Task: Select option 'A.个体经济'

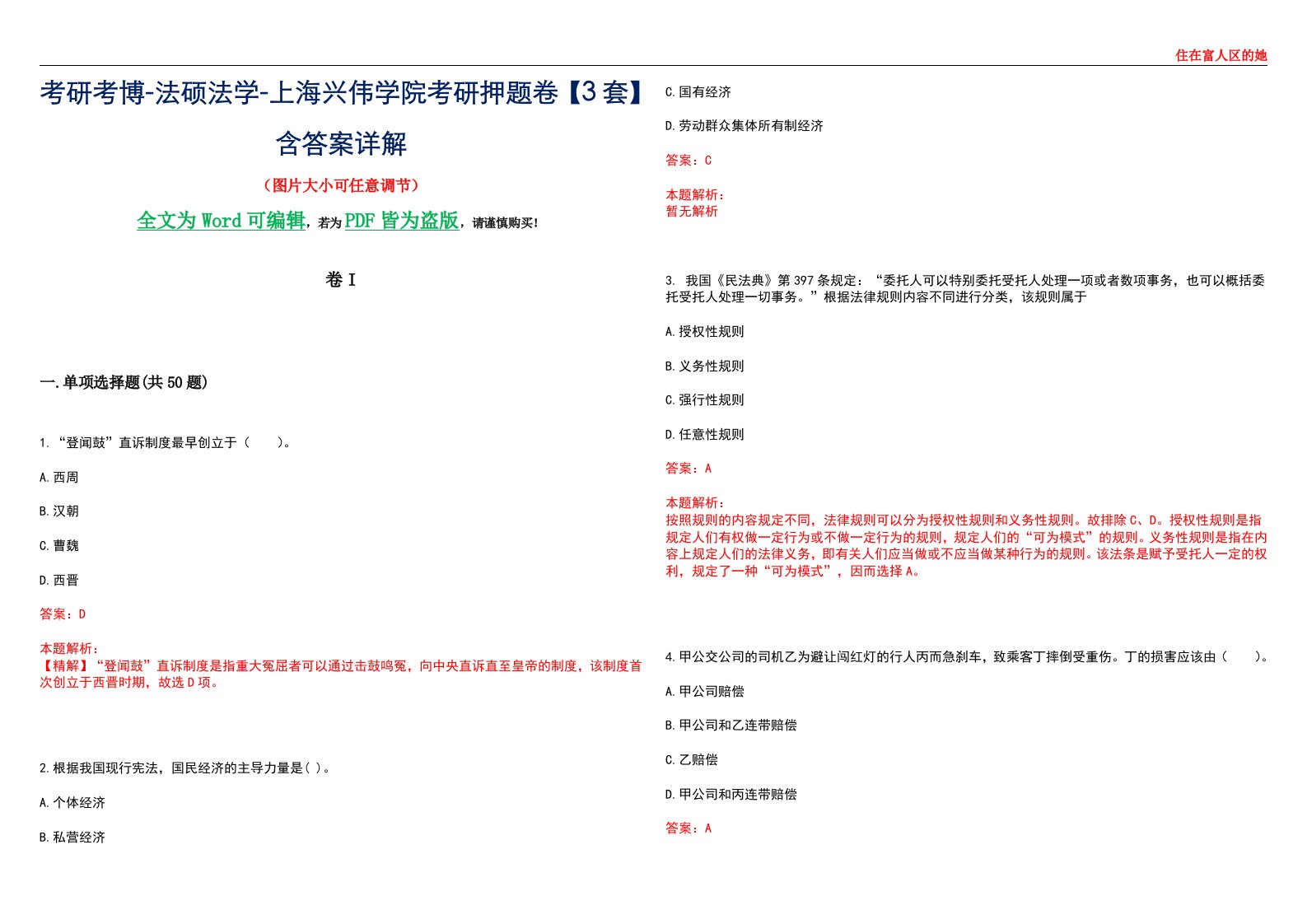Action: (72, 803)
